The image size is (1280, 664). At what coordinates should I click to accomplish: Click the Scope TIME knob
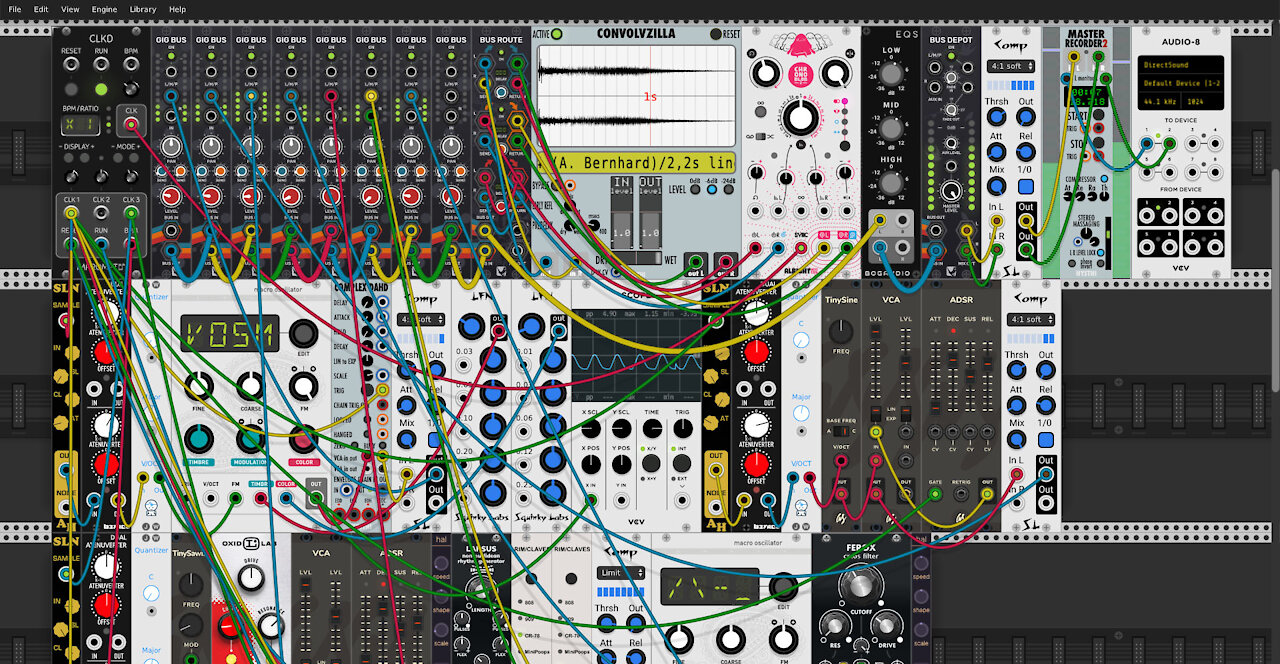[651, 427]
